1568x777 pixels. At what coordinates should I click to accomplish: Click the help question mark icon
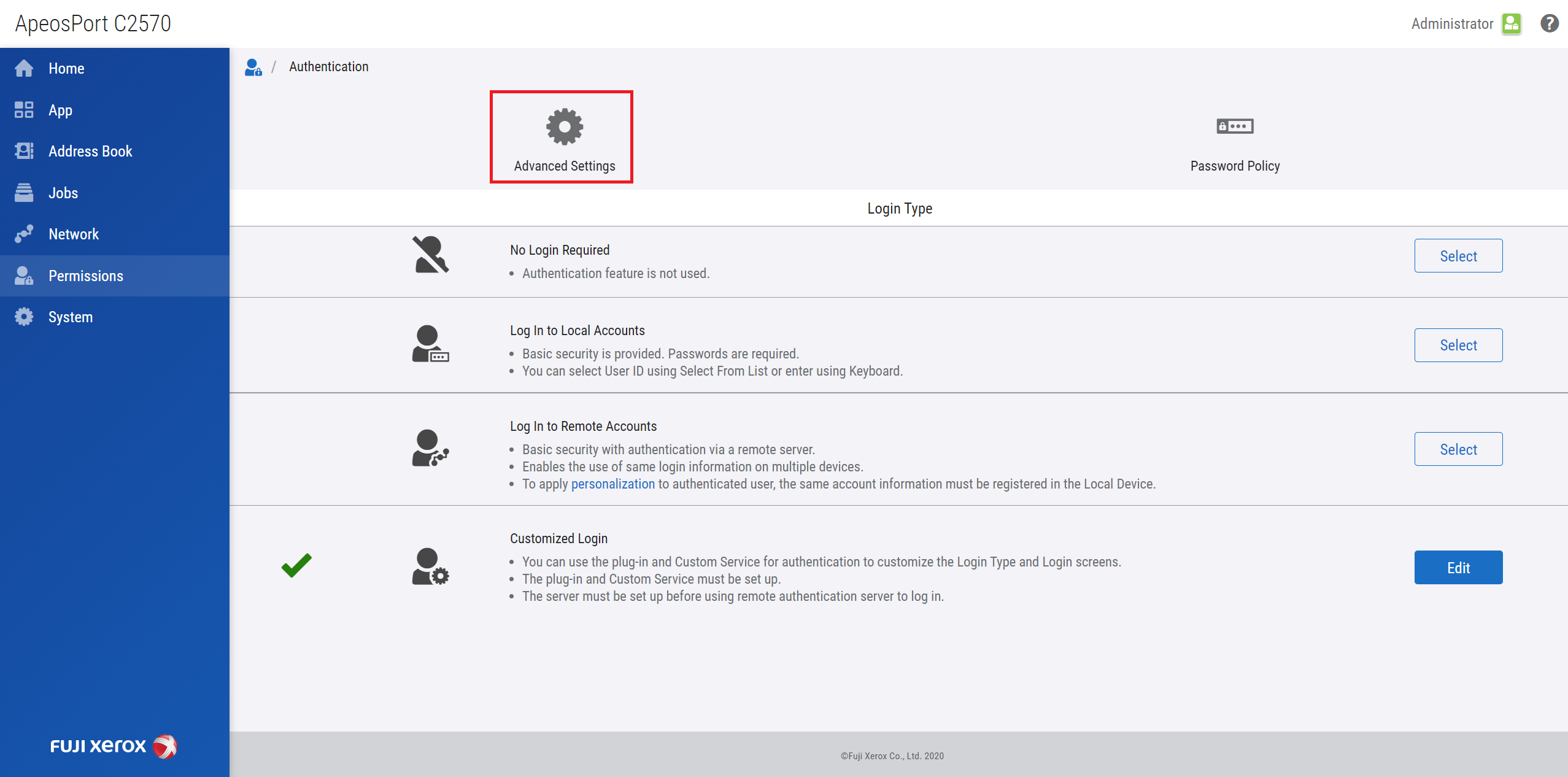(1549, 23)
